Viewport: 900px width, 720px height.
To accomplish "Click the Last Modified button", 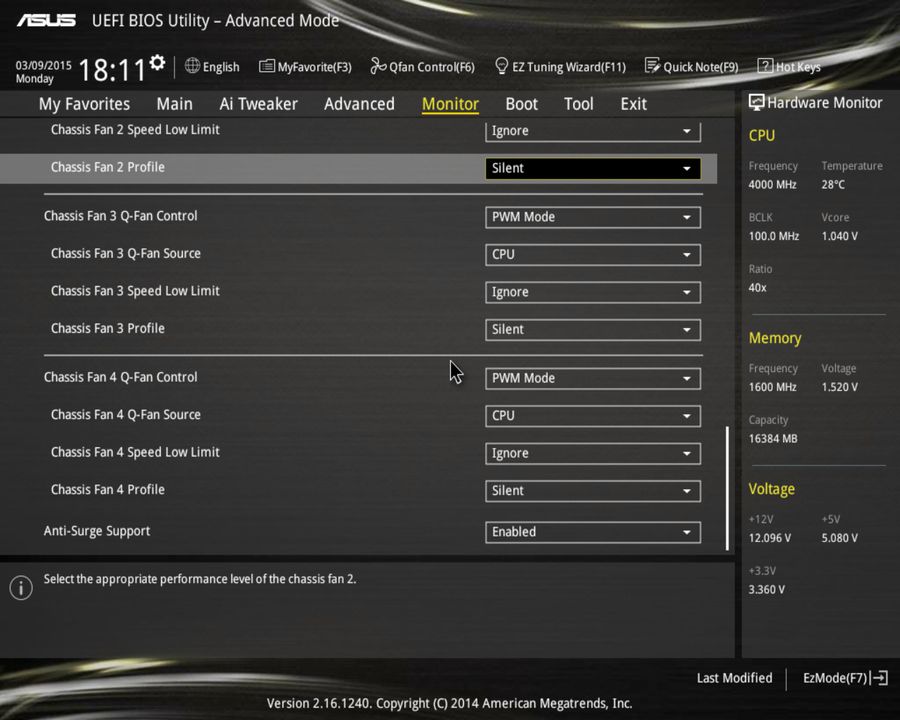I will (x=734, y=678).
